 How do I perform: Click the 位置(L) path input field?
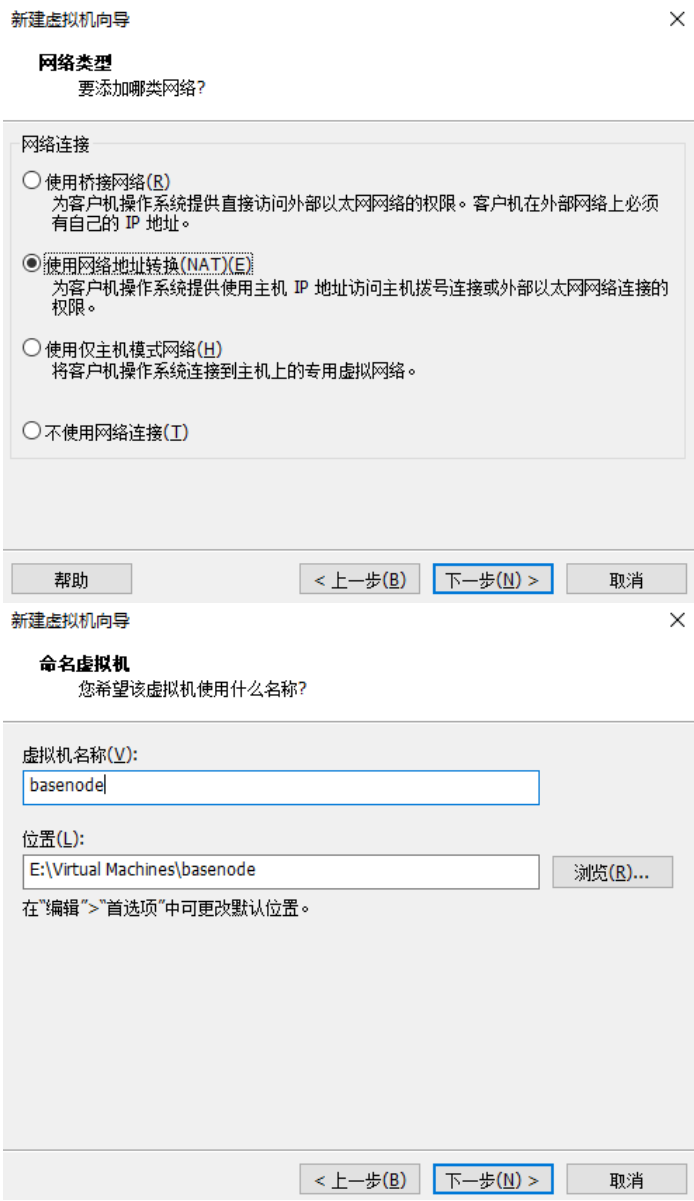click(x=280, y=871)
